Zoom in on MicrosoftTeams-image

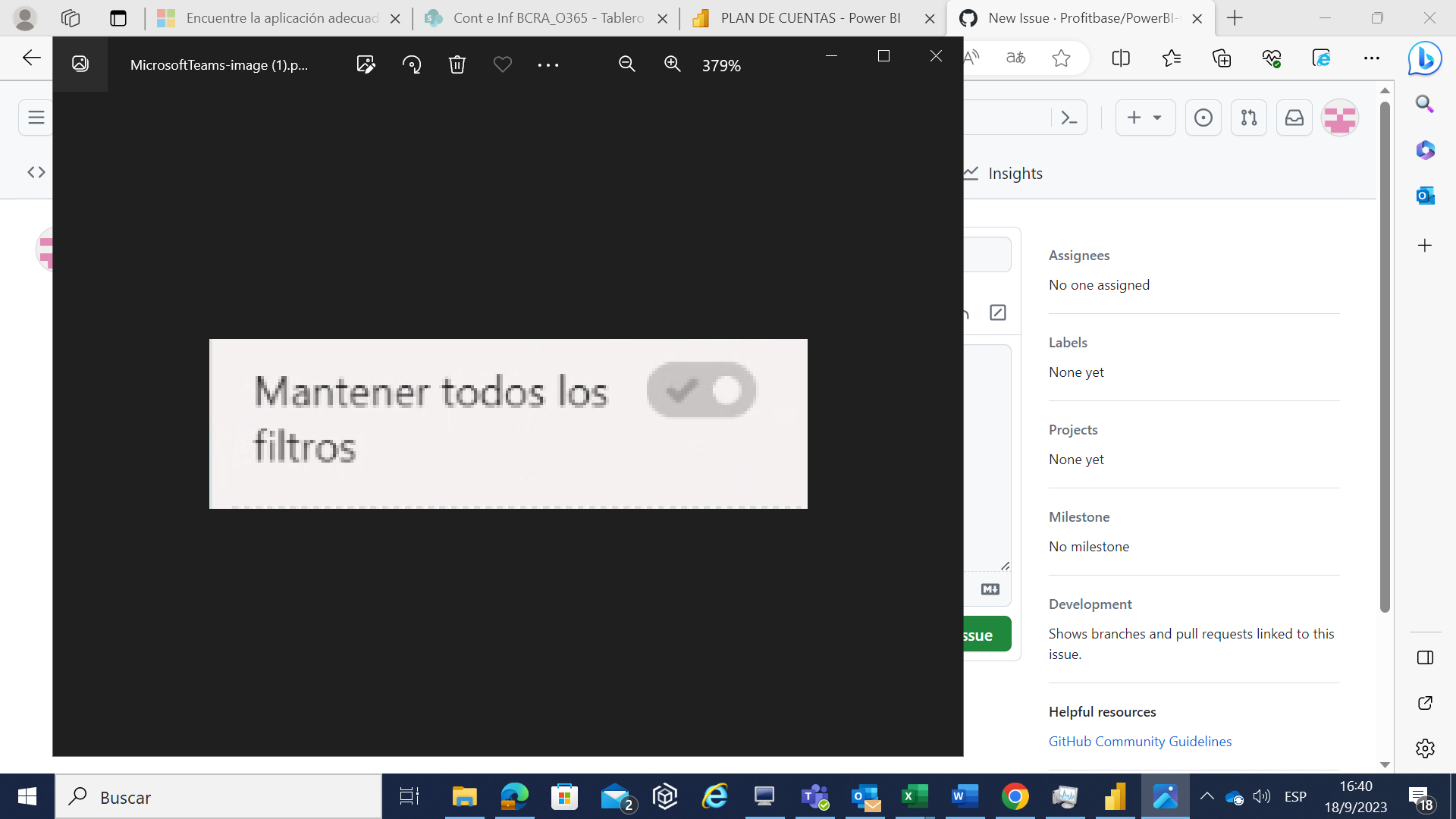click(672, 64)
